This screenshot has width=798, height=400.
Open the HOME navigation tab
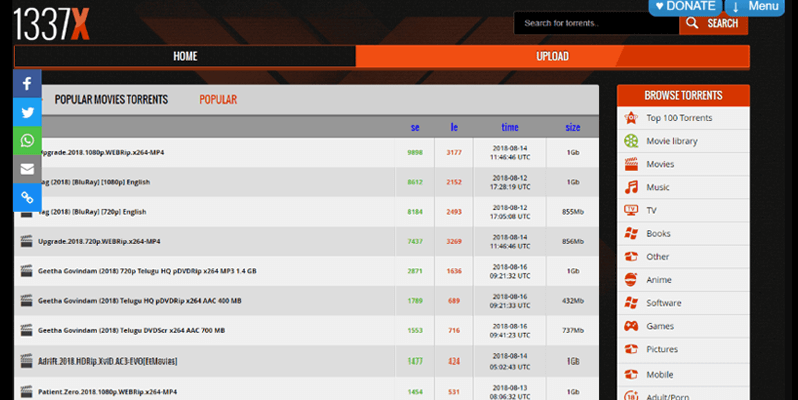(x=185, y=56)
